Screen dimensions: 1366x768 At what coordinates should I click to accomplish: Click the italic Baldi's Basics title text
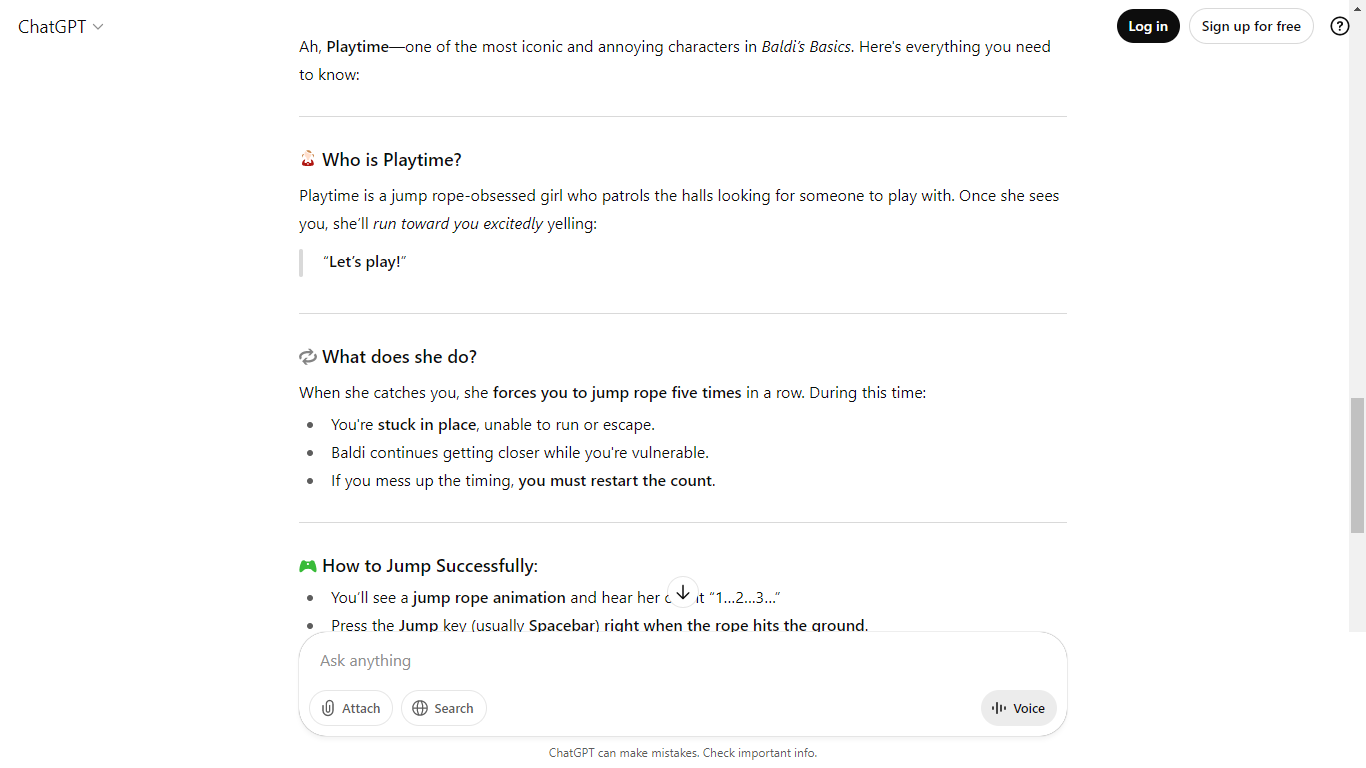point(806,46)
